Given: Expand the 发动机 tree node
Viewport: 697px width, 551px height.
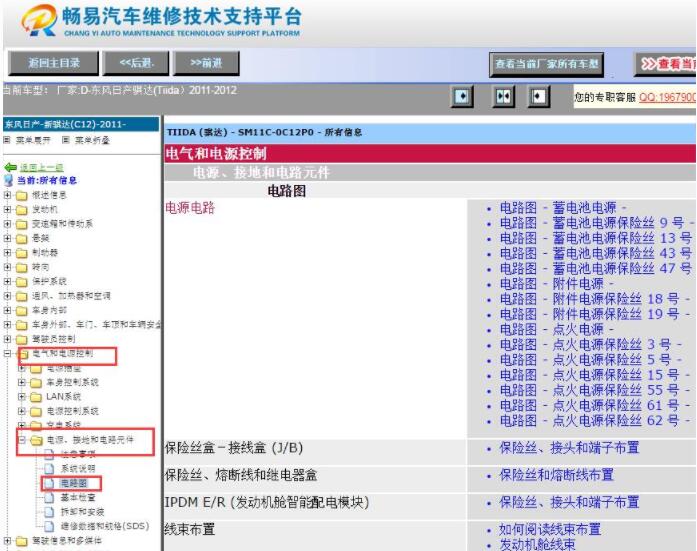Looking at the screenshot, I should [7, 209].
